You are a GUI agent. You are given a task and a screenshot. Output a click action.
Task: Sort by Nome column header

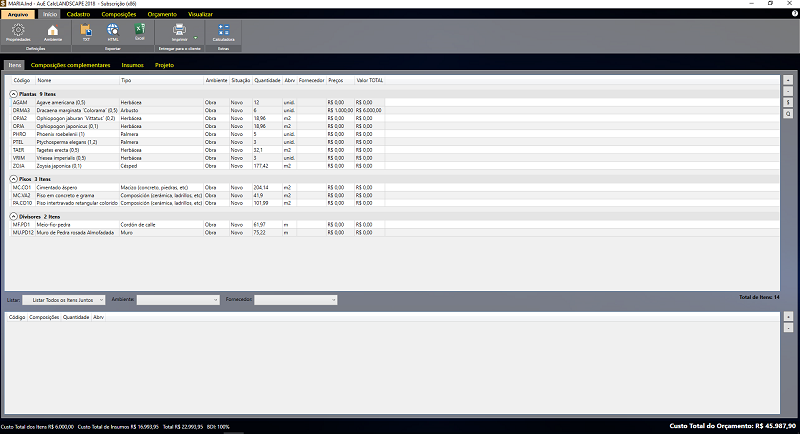point(77,81)
